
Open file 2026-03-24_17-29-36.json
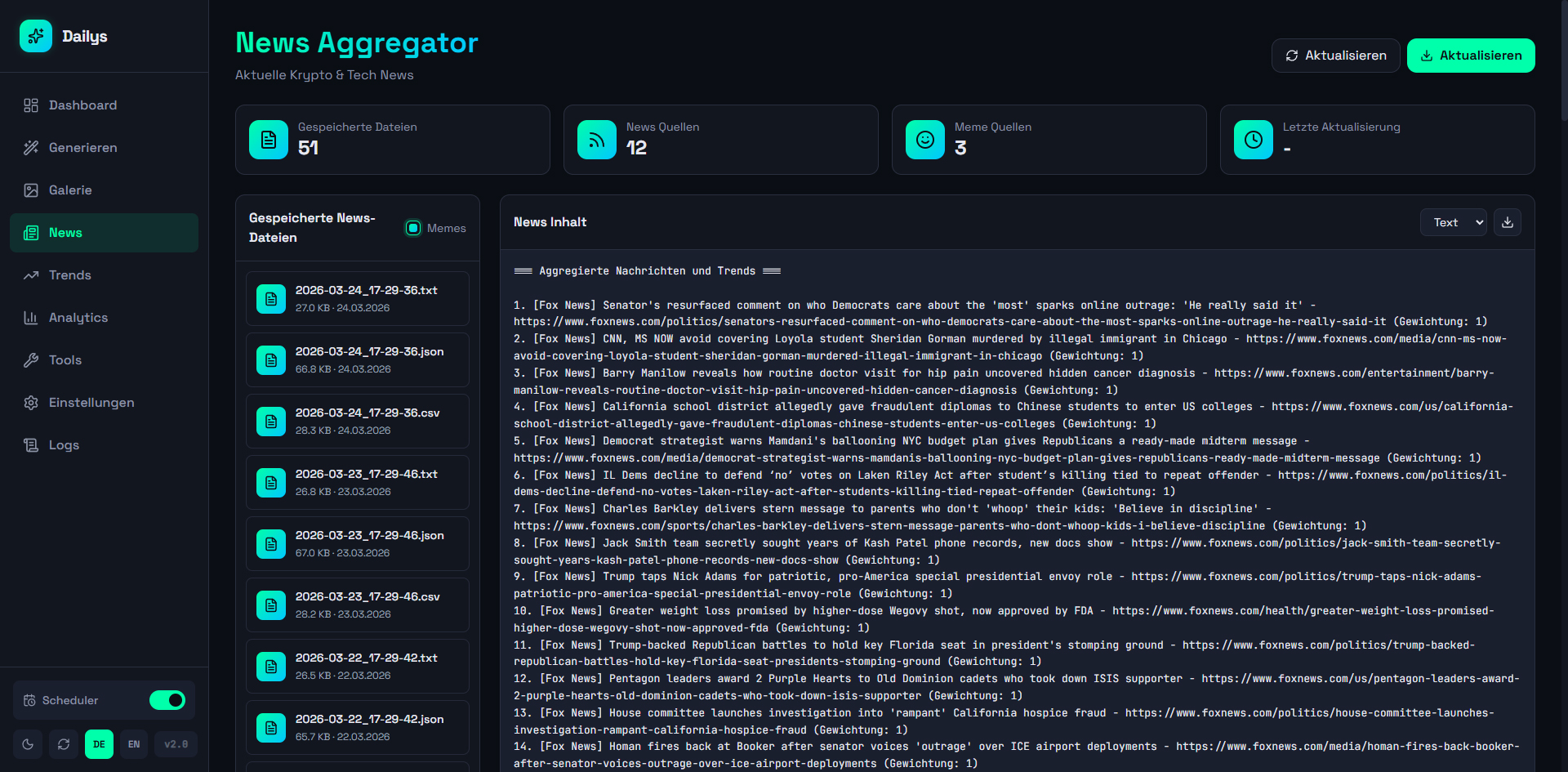pos(358,359)
